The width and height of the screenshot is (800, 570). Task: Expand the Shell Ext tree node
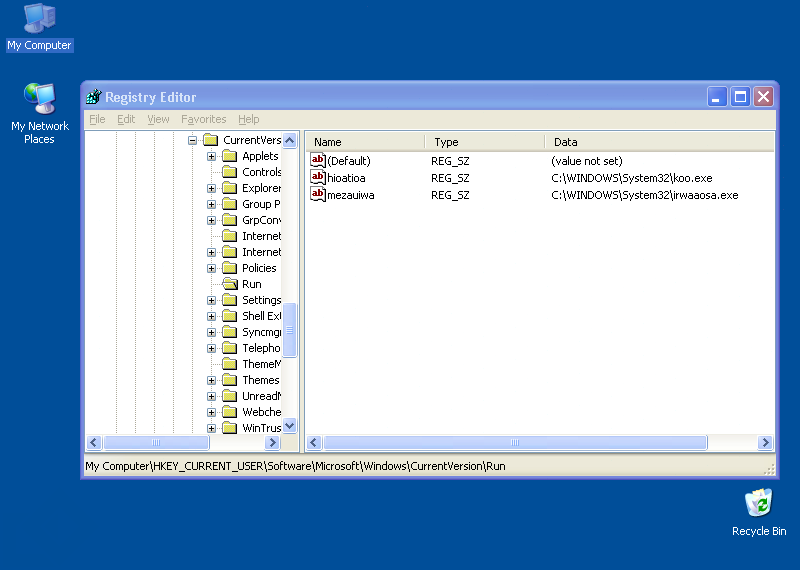[x=211, y=316]
